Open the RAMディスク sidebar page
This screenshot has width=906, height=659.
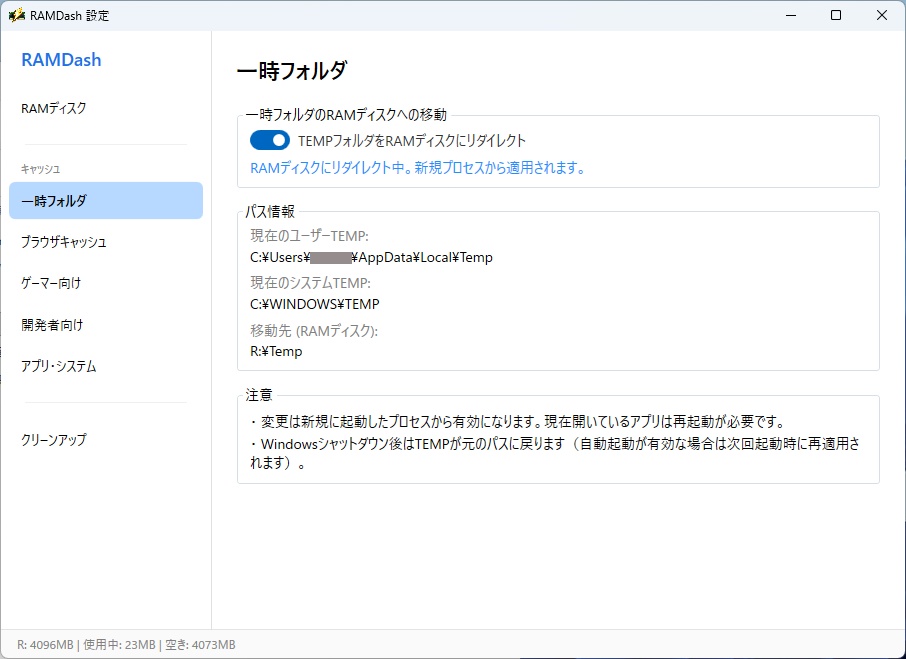[106, 108]
